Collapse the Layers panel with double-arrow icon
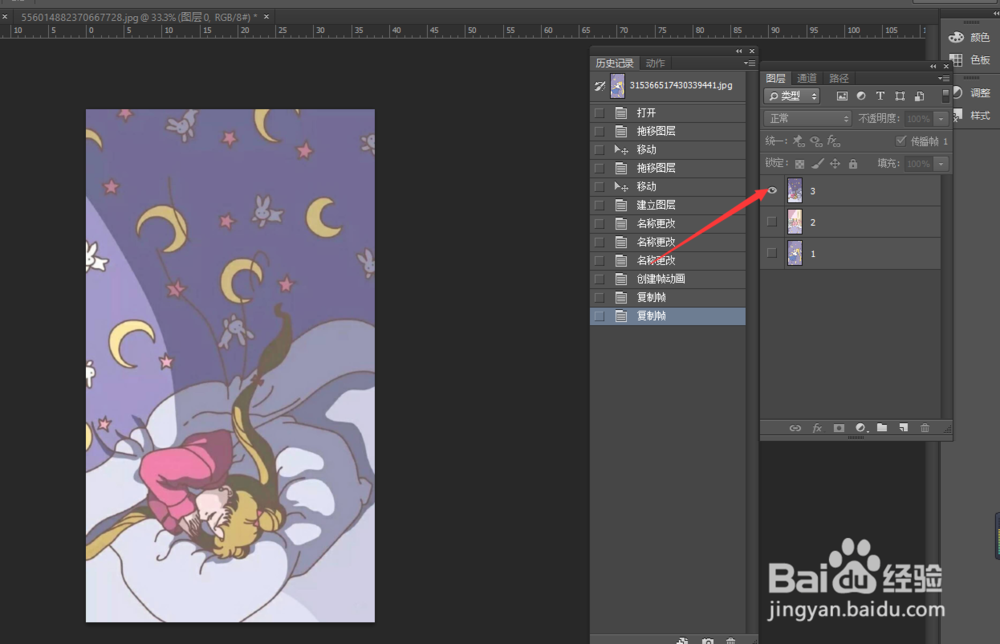This screenshot has width=1000, height=644. click(933, 66)
